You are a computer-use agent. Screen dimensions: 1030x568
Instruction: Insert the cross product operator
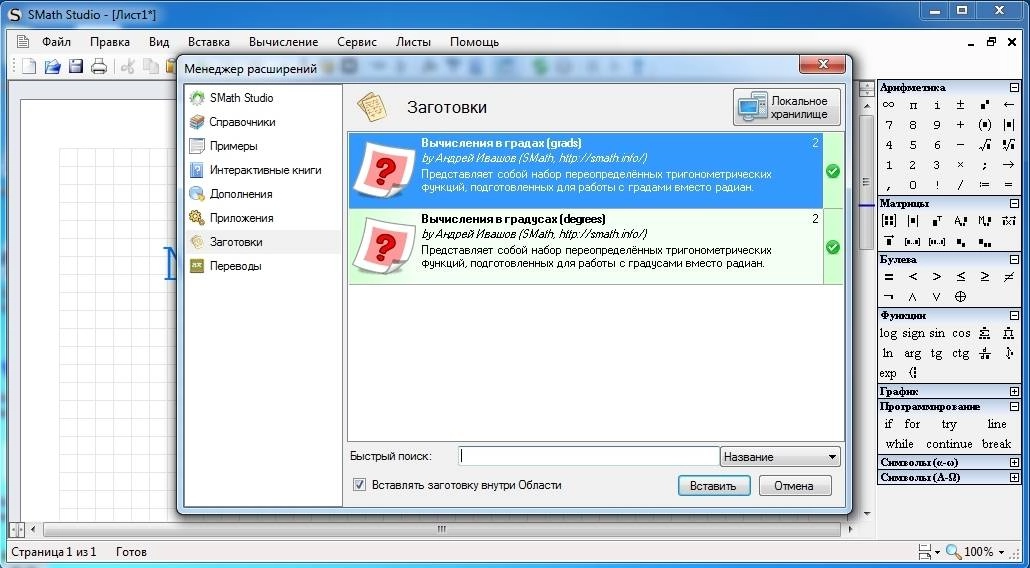point(1009,221)
